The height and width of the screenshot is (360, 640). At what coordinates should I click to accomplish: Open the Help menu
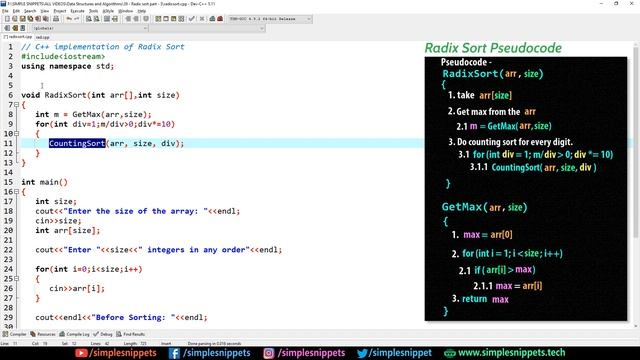click(x=142, y=11)
